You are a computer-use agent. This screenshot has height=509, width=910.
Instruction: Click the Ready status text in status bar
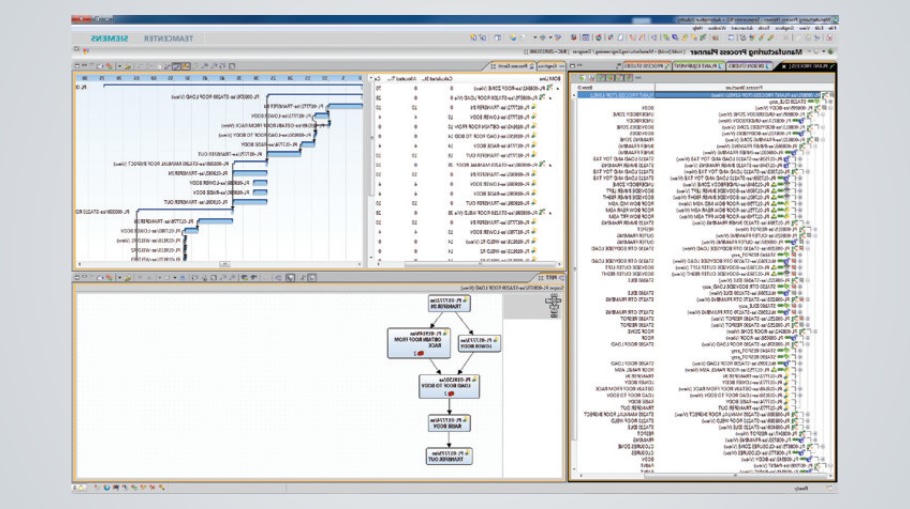click(801, 489)
